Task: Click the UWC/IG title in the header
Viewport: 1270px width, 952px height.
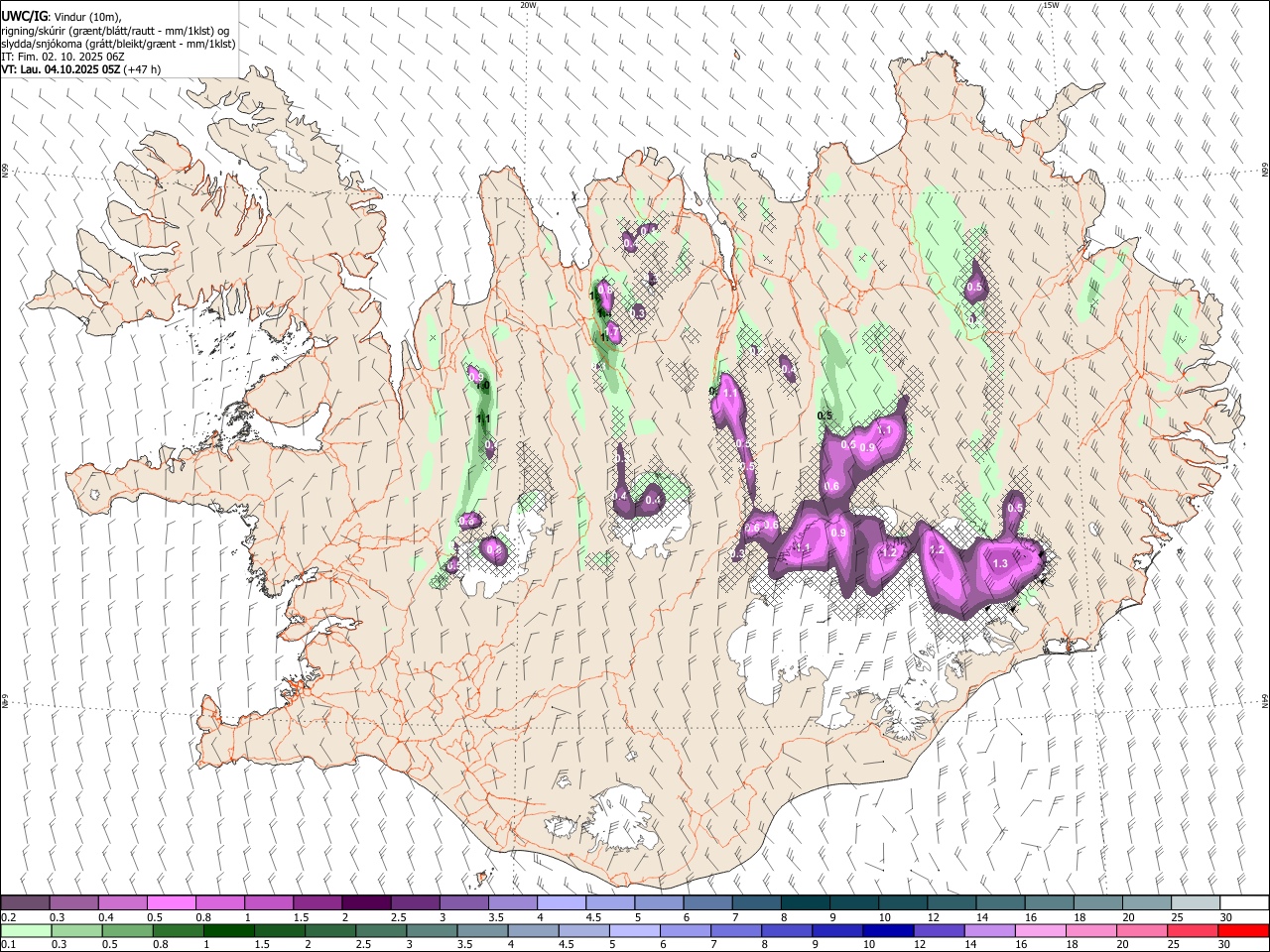Action: tap(24, 16)
